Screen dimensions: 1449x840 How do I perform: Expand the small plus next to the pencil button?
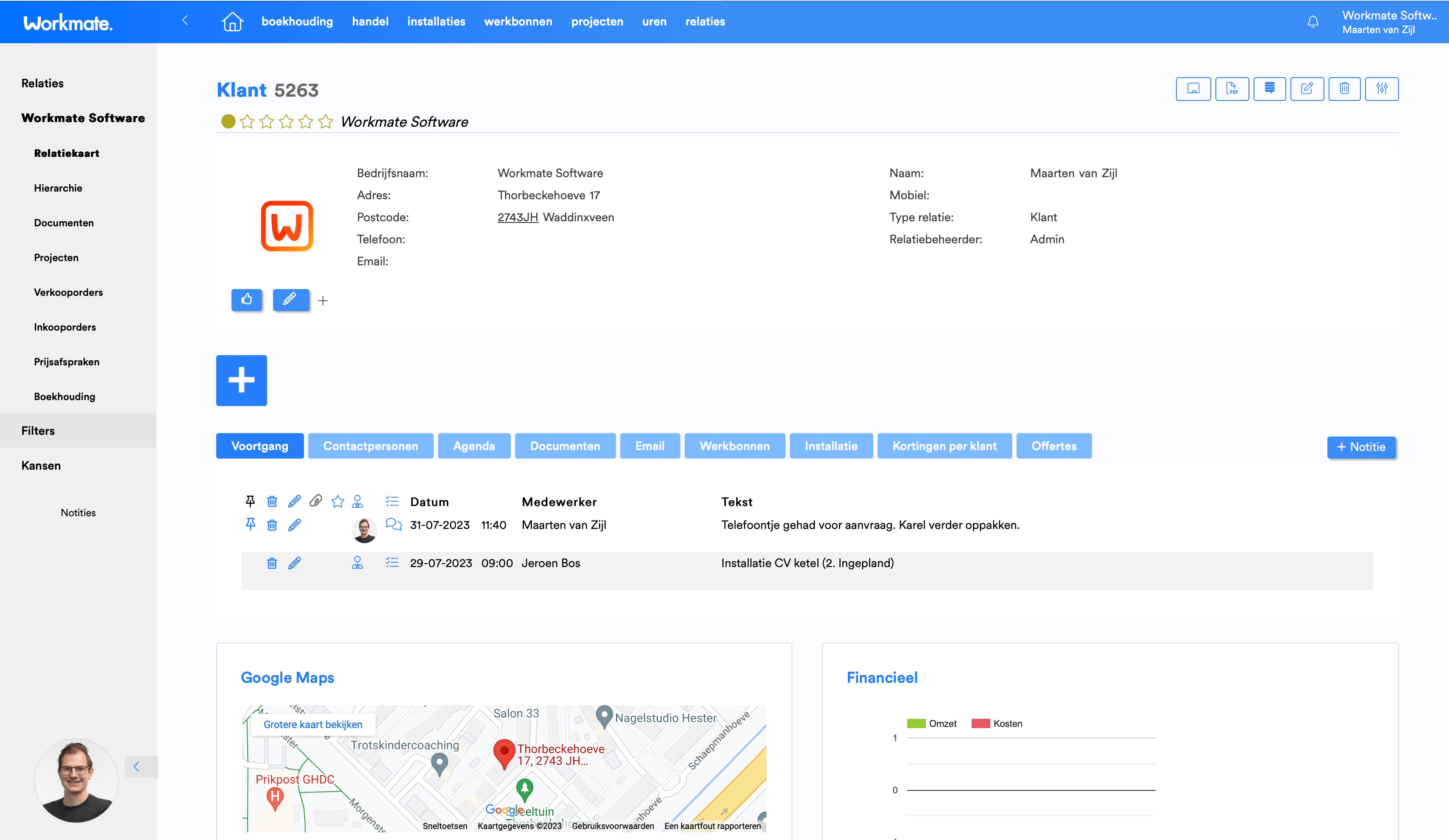tap(323, 301)
